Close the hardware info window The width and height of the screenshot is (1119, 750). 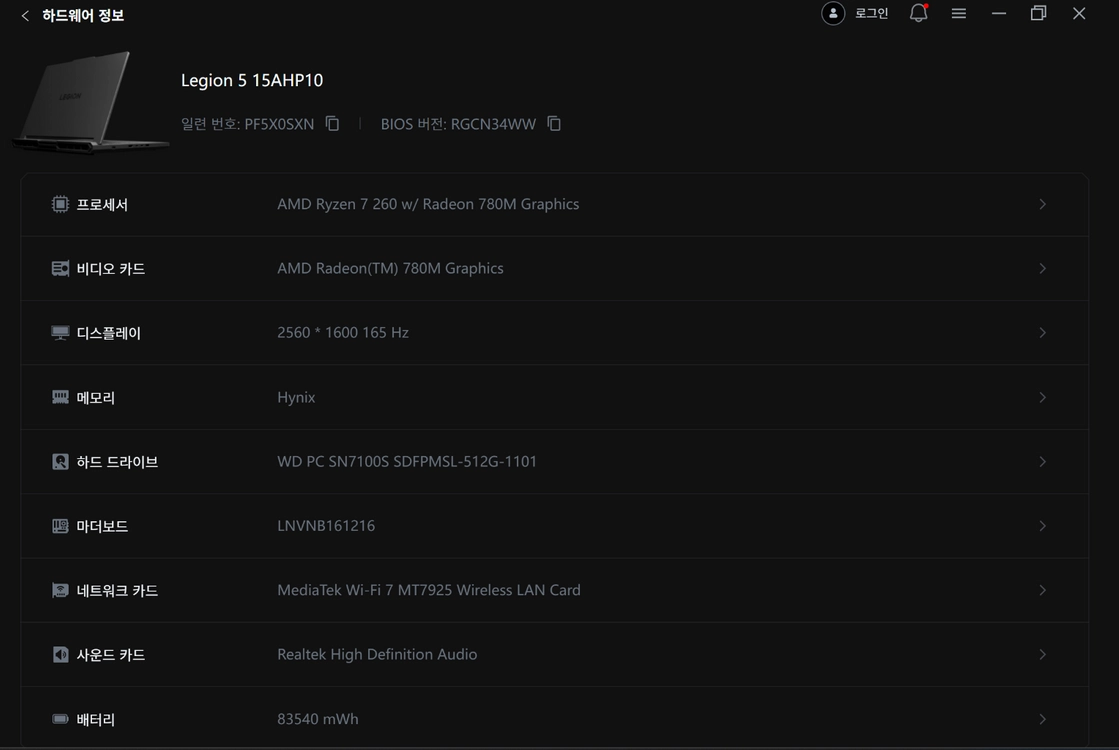coord(1079,14)
